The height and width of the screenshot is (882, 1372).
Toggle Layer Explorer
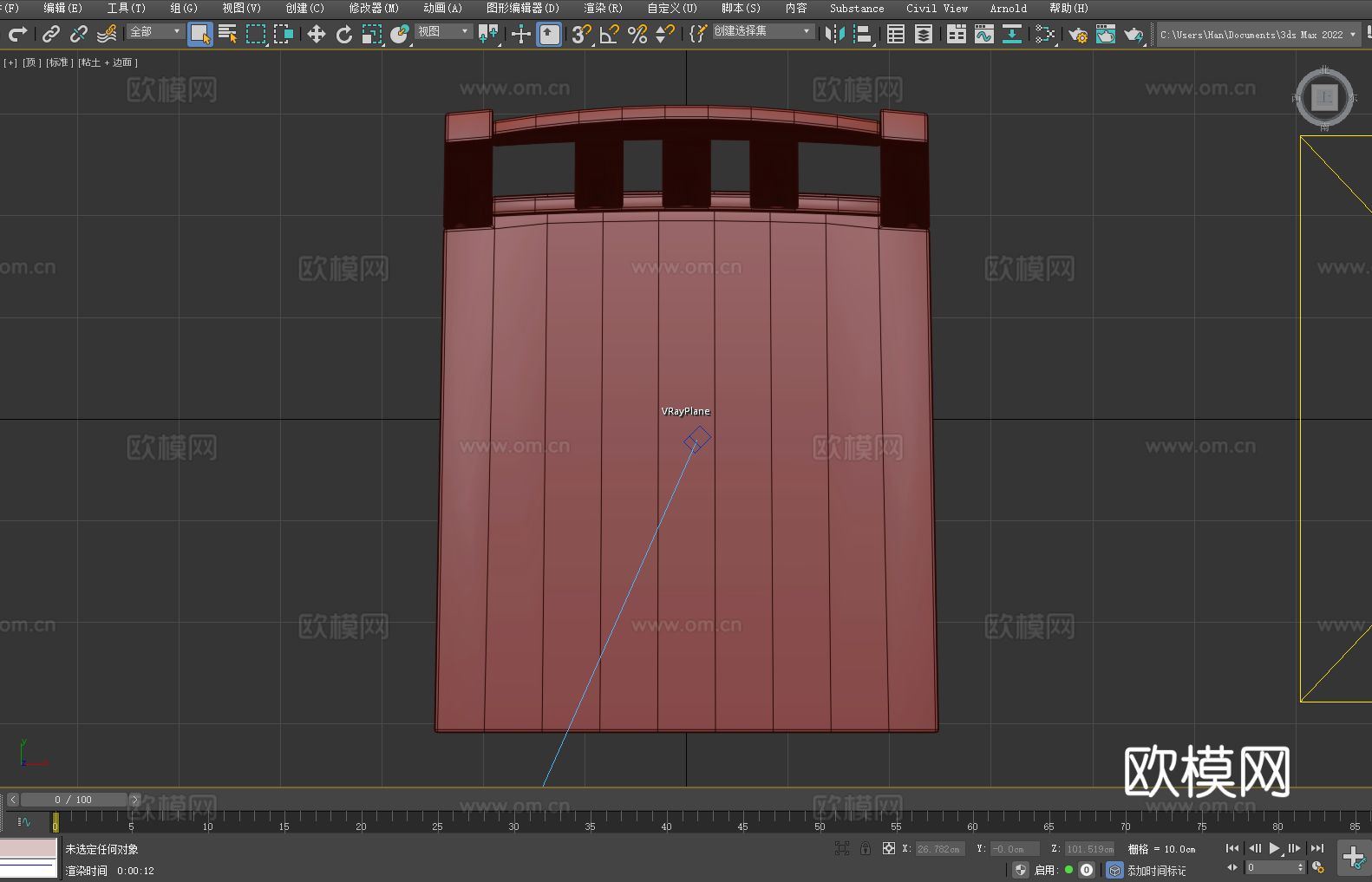(924, 35)
